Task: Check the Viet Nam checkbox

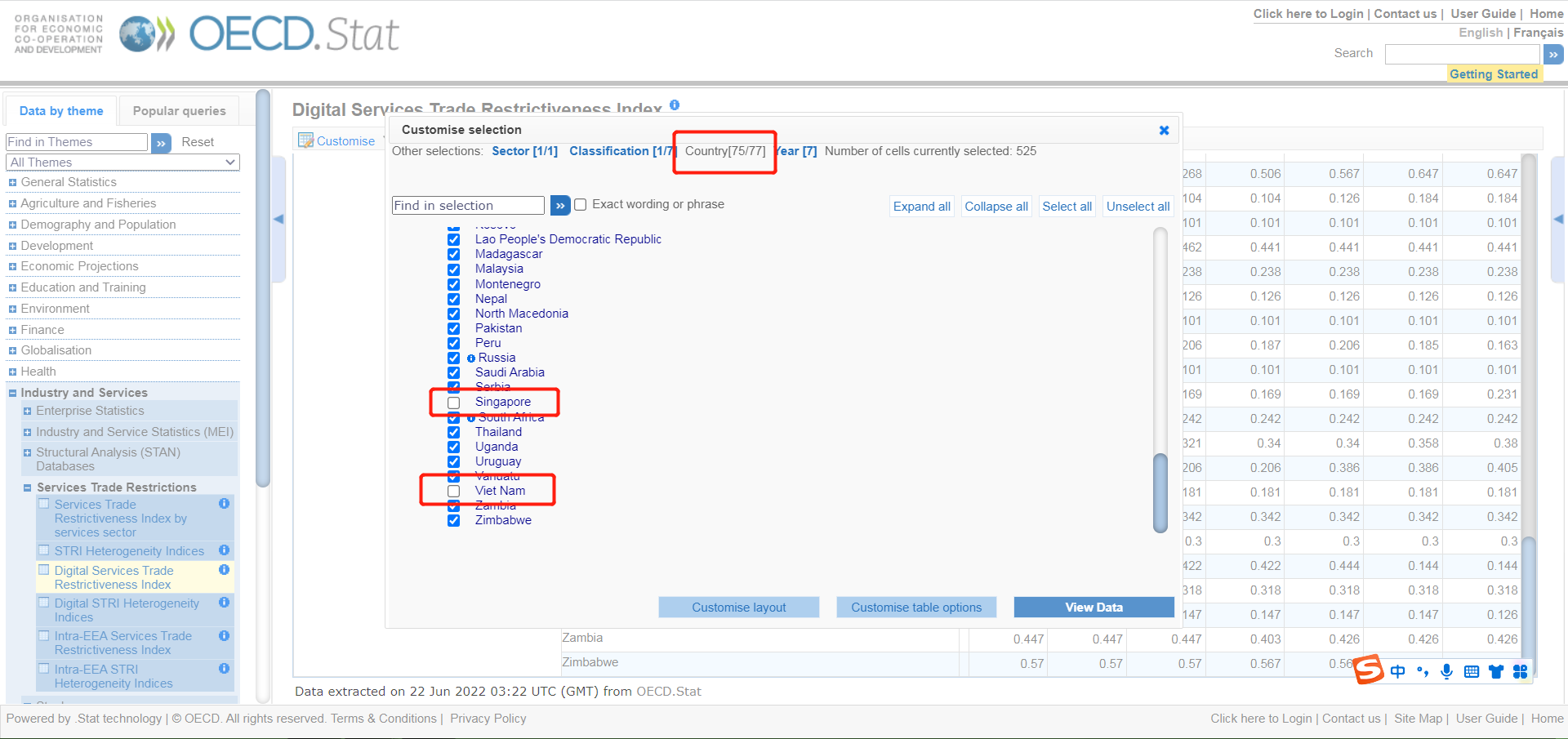Action: point(454,491)
